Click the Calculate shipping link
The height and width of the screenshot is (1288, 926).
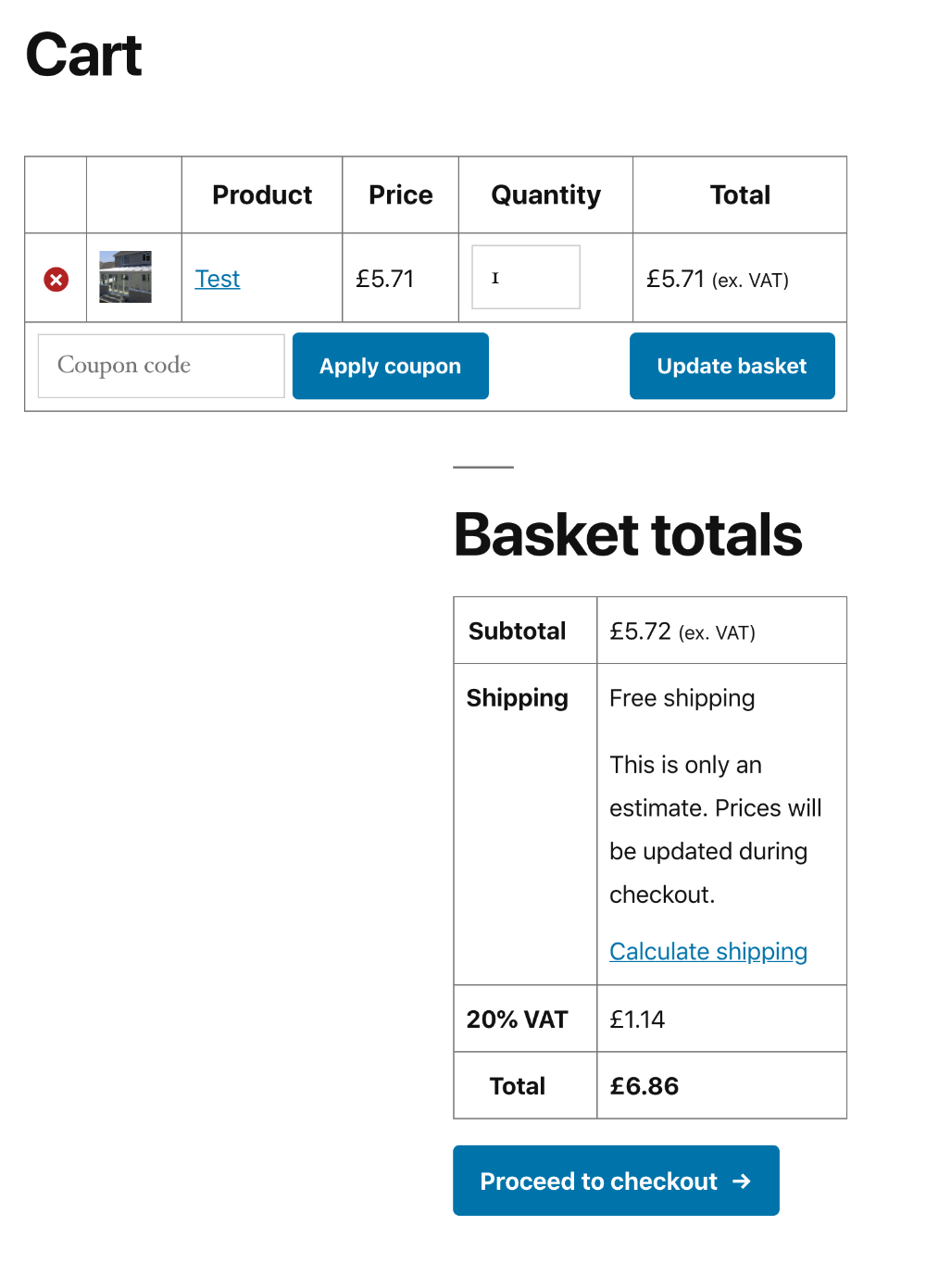point(707,951)
